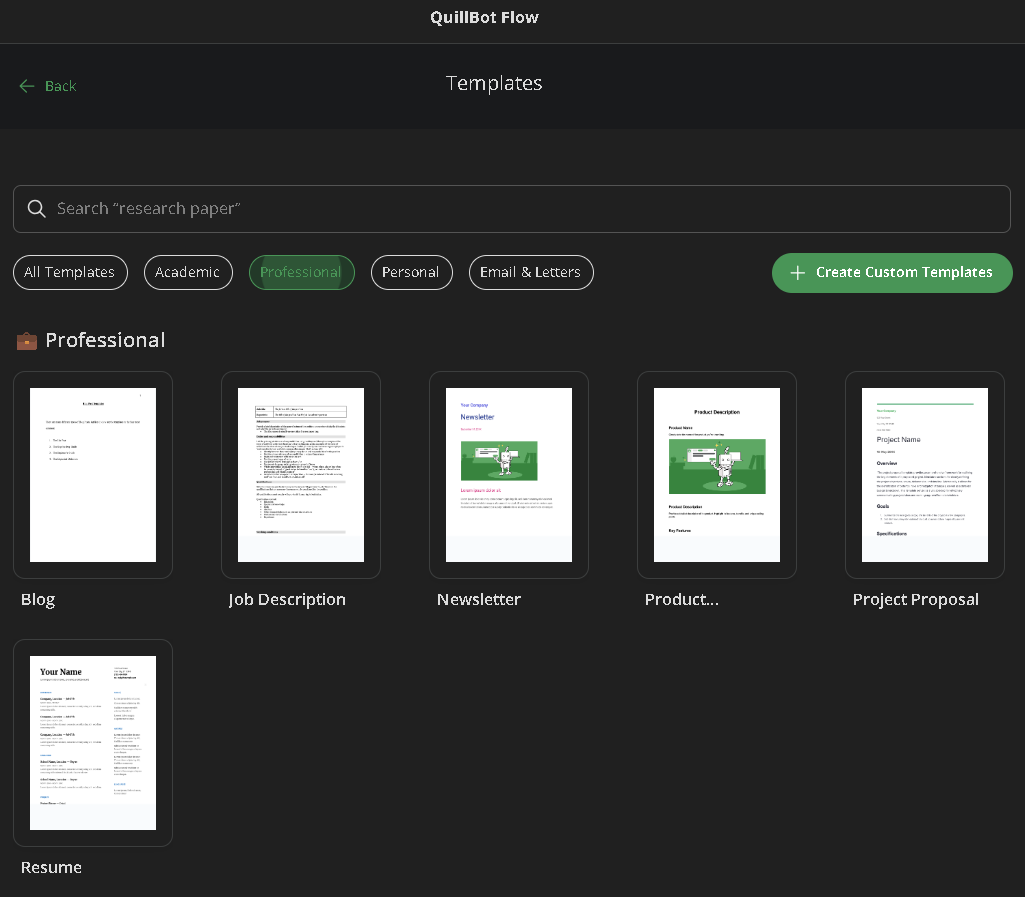Select the All Templates filter
1025x897 pixels.
pyautogui.click(x=70, y=272)
